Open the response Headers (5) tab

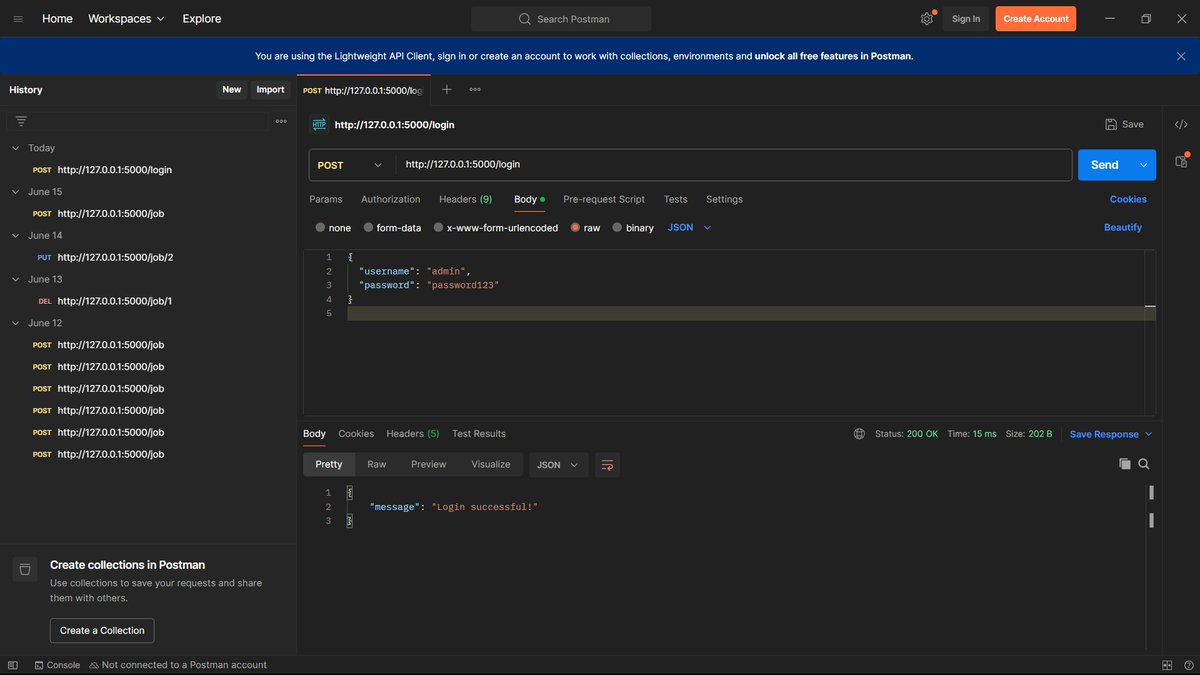(x=413, y=434)
